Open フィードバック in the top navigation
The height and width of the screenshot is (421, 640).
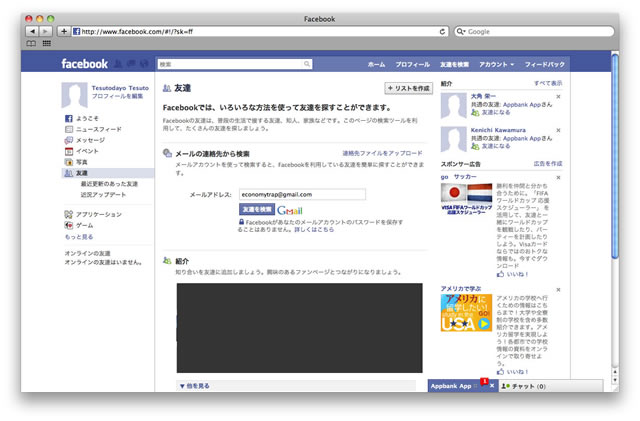tap(544, 65)
